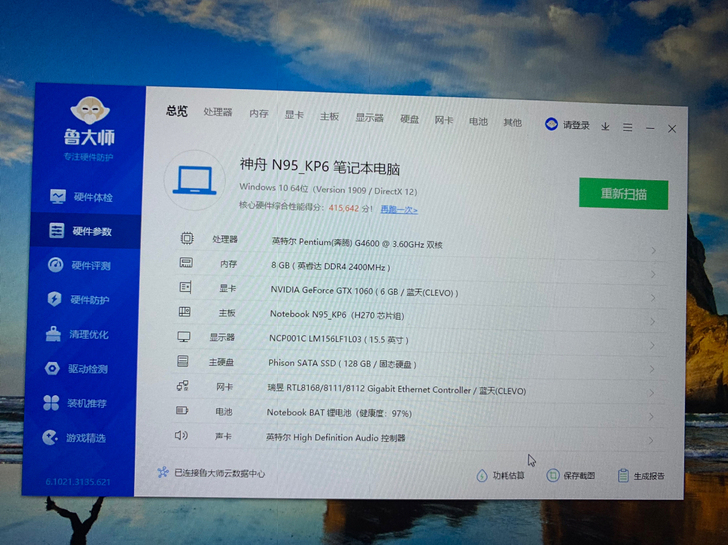The height and width of the screenshot is (545, 728).
Task: Click the Notebook BAT battery health text
Action: pos(339,413)
